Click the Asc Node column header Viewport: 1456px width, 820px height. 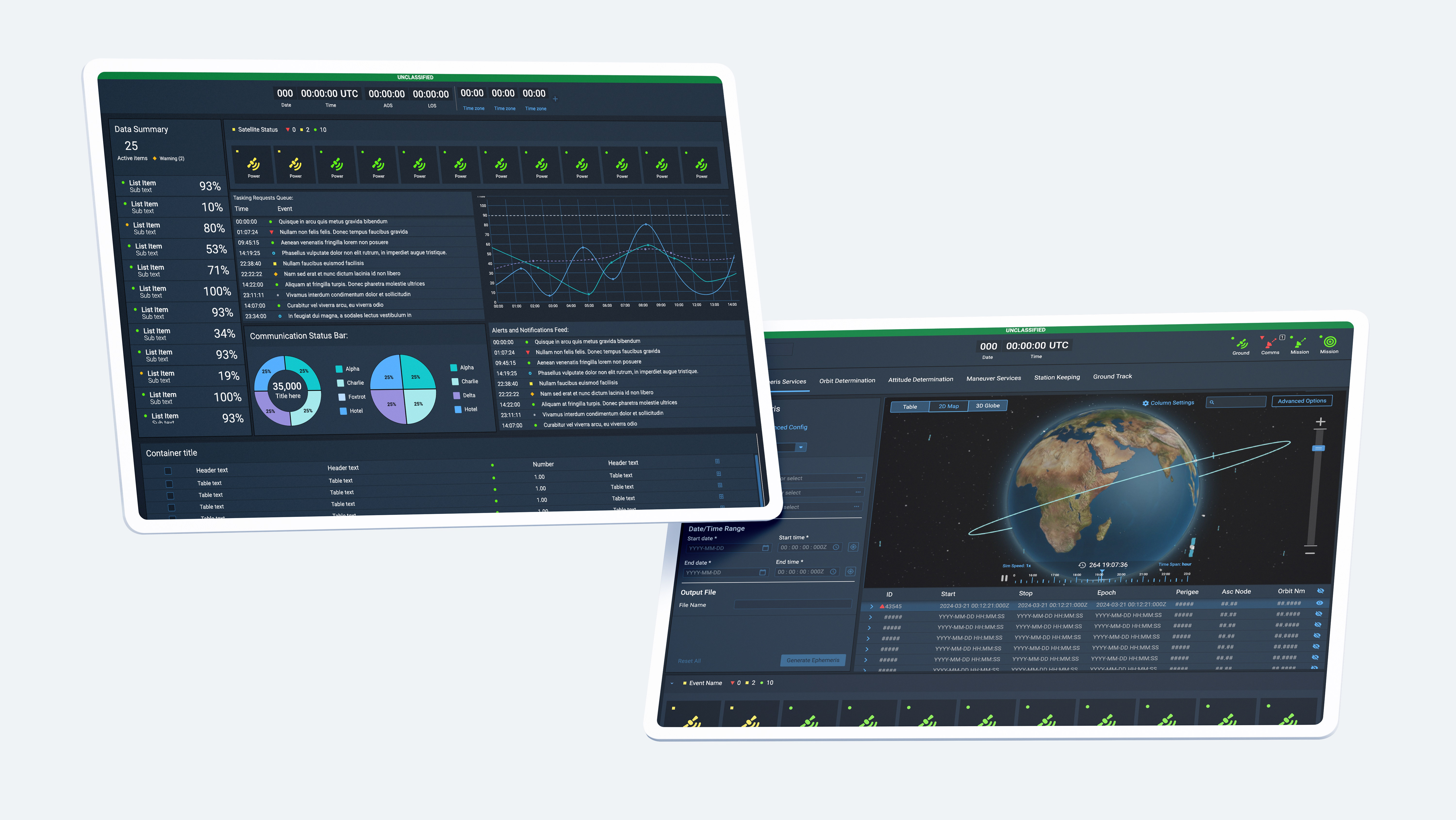pos(1236,591)
